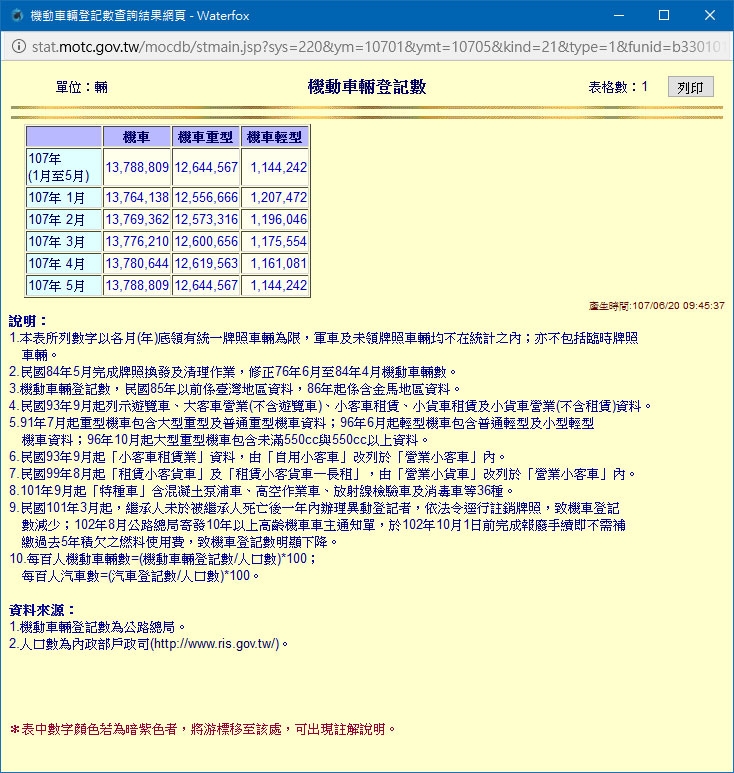Screen dimensions: 734x773
Task: Click the 107年 4月 row label
Action: (64, 263)
